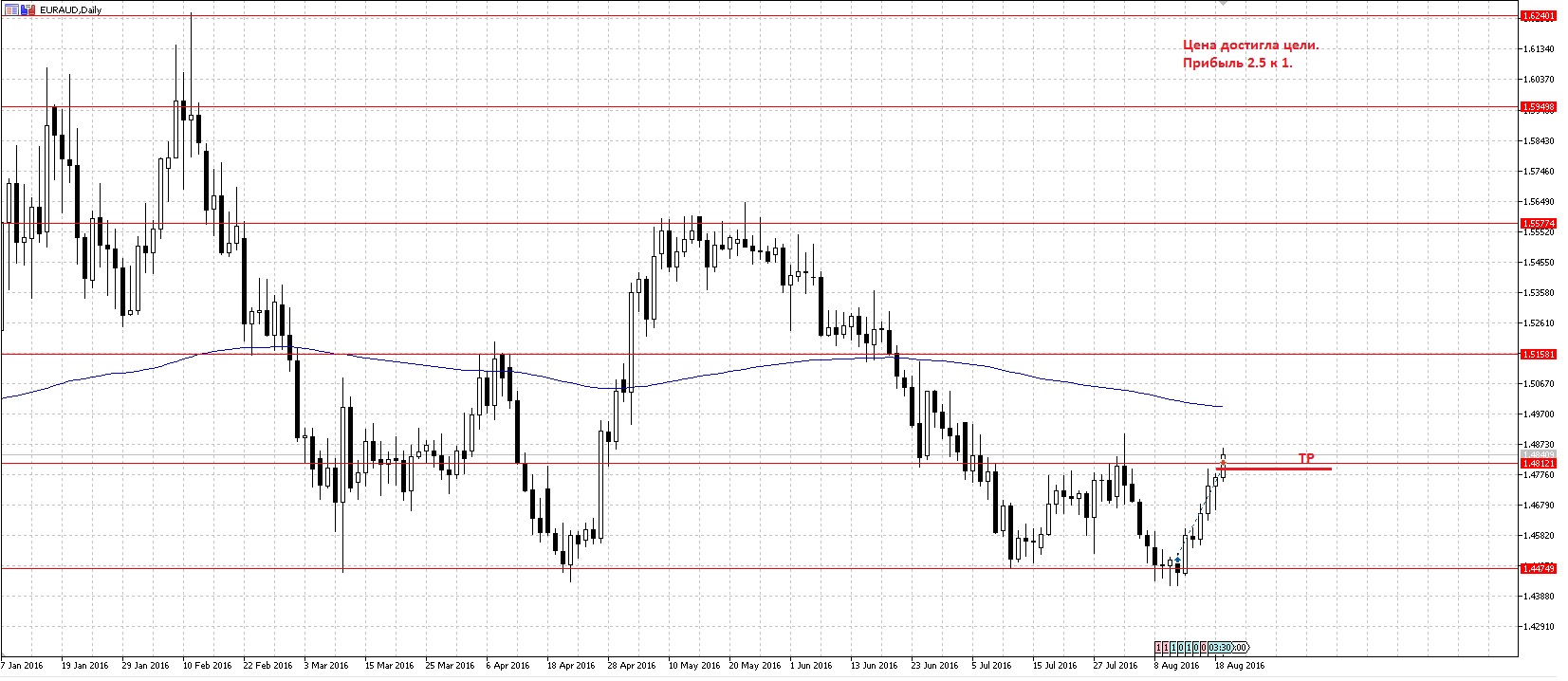
Task: Click the 1.44749 level price tag
Action: click(1537, 568)
